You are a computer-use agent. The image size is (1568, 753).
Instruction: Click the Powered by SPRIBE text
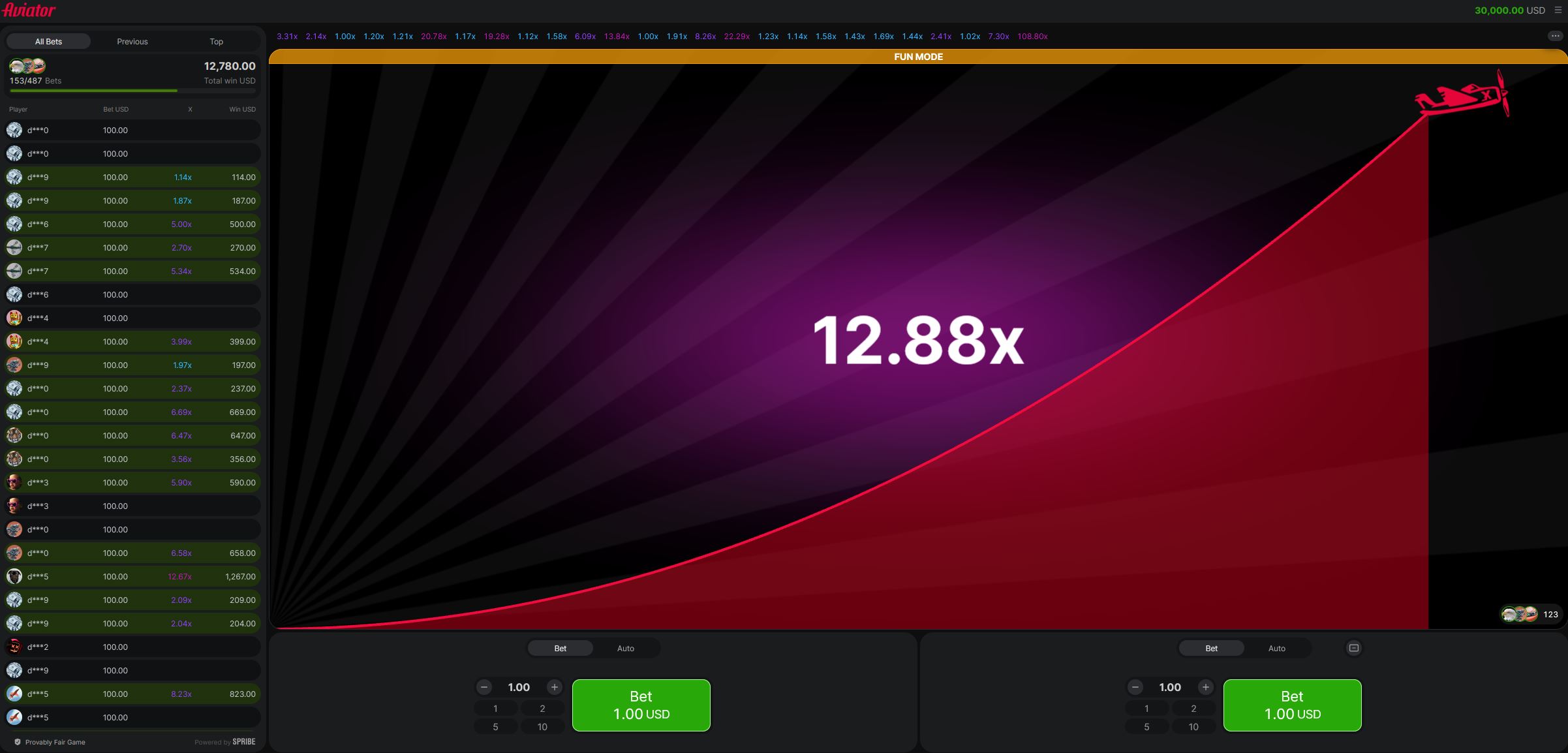[x=225, y=742]
